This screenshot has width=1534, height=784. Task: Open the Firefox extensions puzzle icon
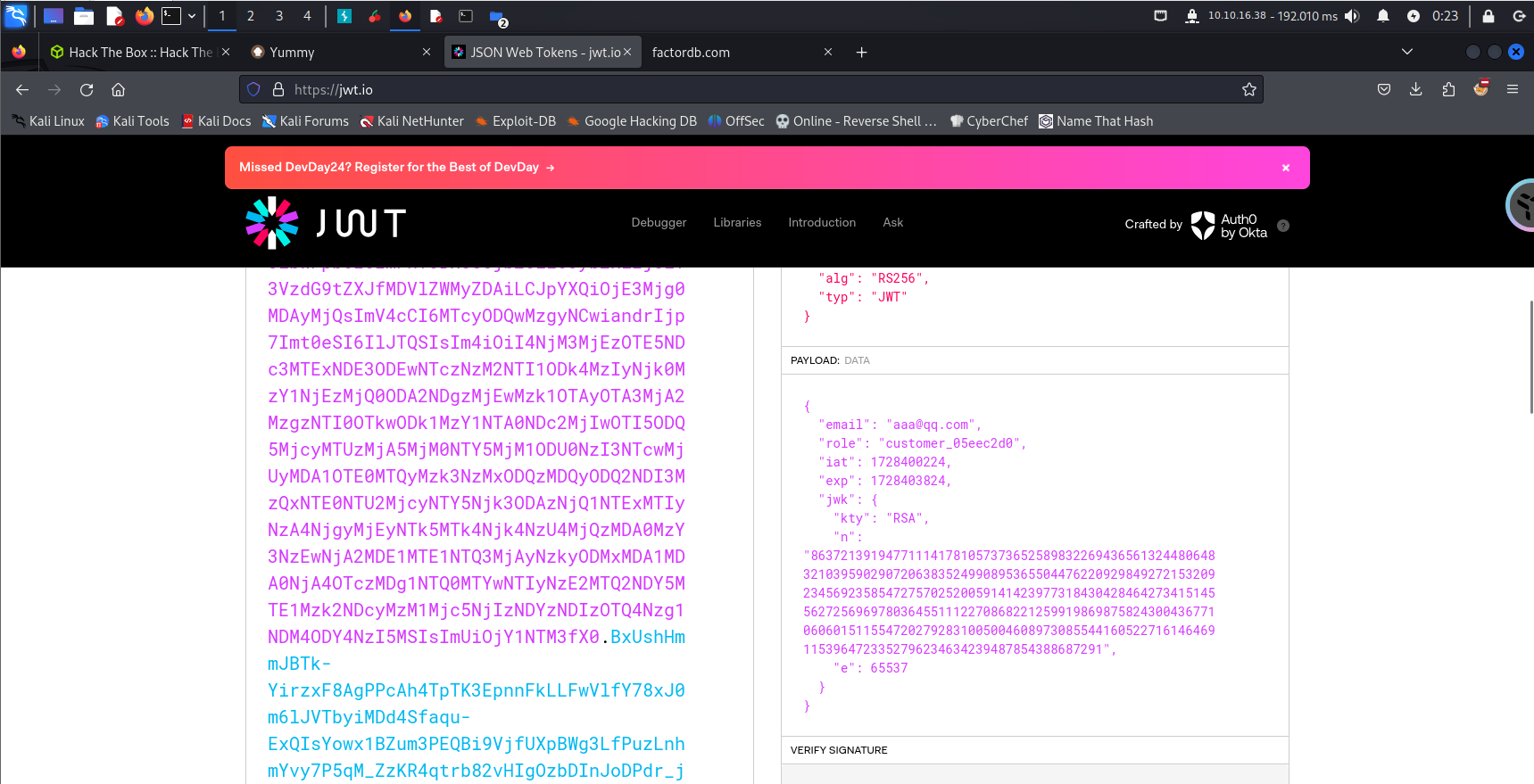tap(1447, 89)
